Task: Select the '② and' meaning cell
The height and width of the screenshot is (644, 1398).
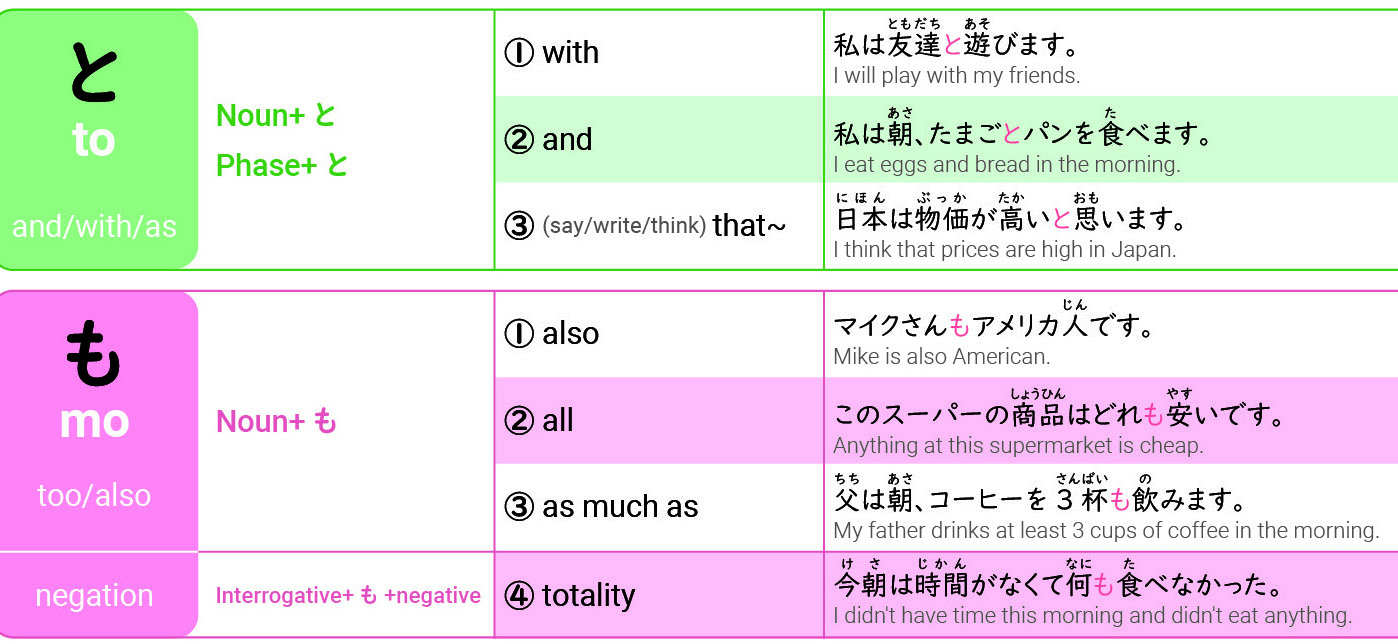Action: click(x=659, y=139)
